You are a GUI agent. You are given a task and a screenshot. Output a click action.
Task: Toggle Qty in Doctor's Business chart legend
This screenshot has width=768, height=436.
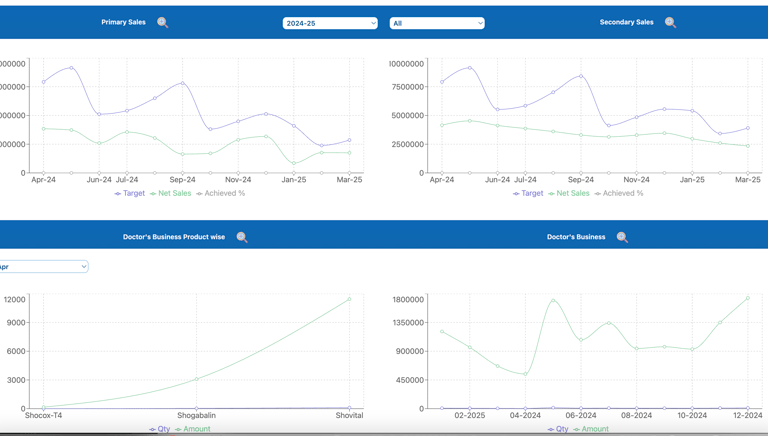558,429
